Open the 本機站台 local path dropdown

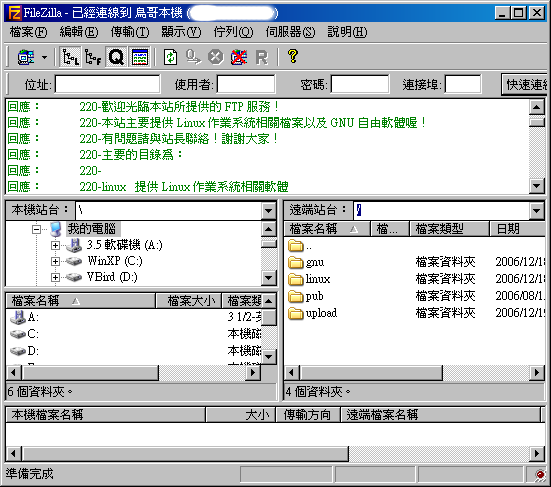268,211
